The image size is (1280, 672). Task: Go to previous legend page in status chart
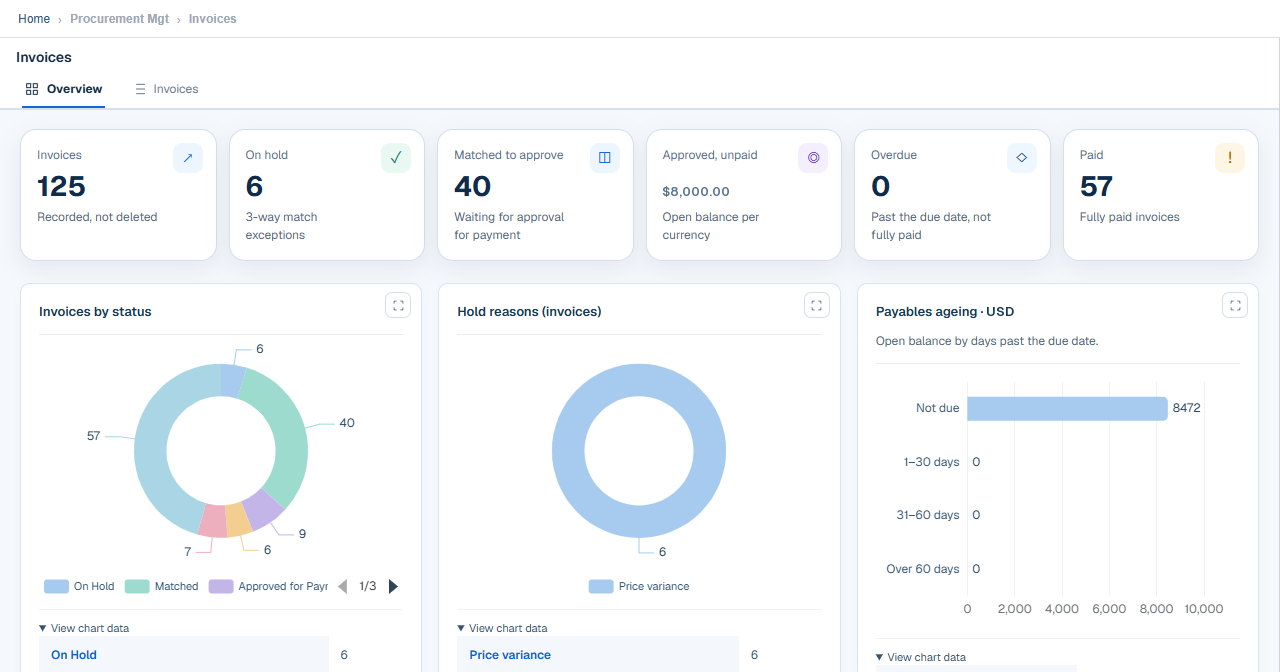342,586
